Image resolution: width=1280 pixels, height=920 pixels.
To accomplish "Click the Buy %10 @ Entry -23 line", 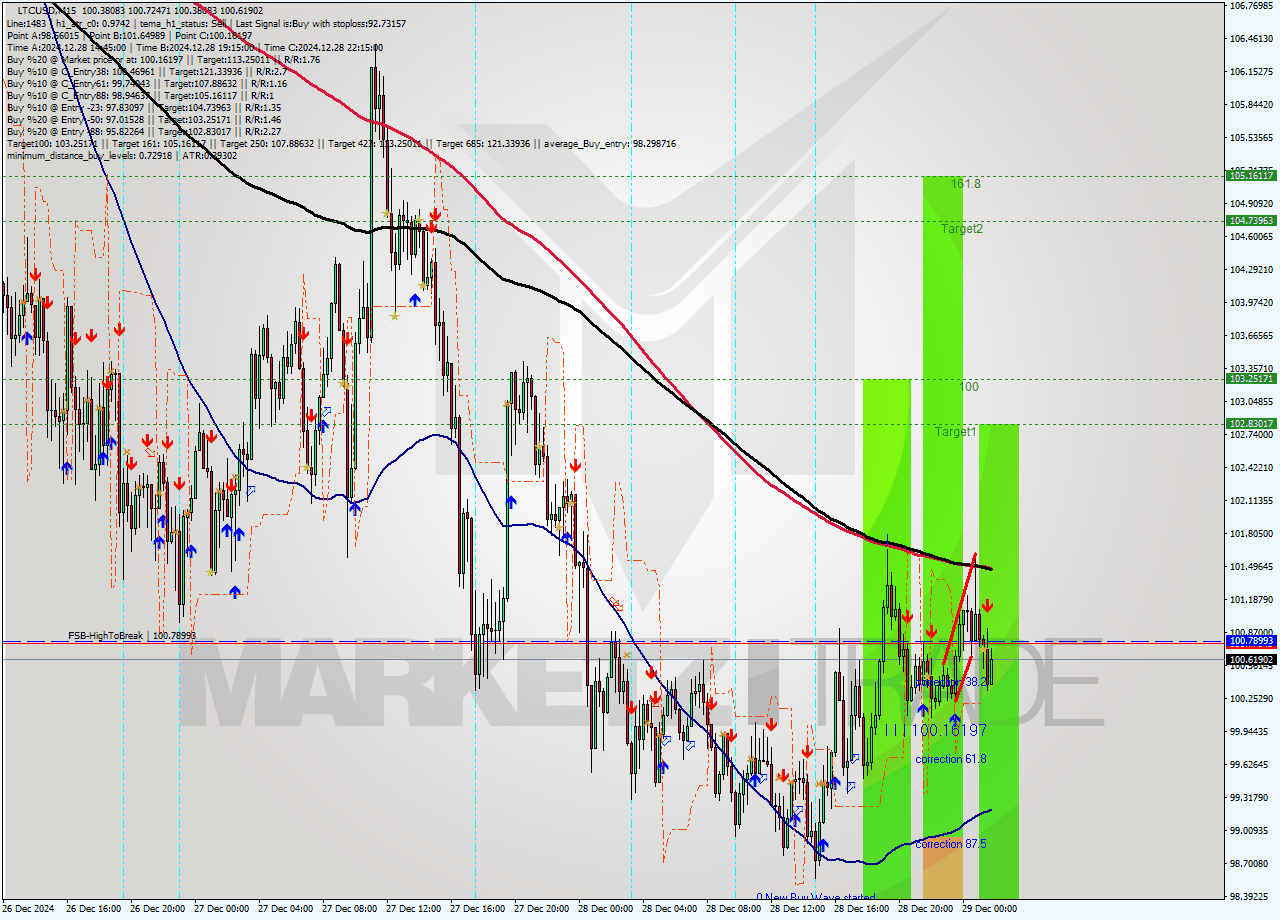I will click(144, 108).
